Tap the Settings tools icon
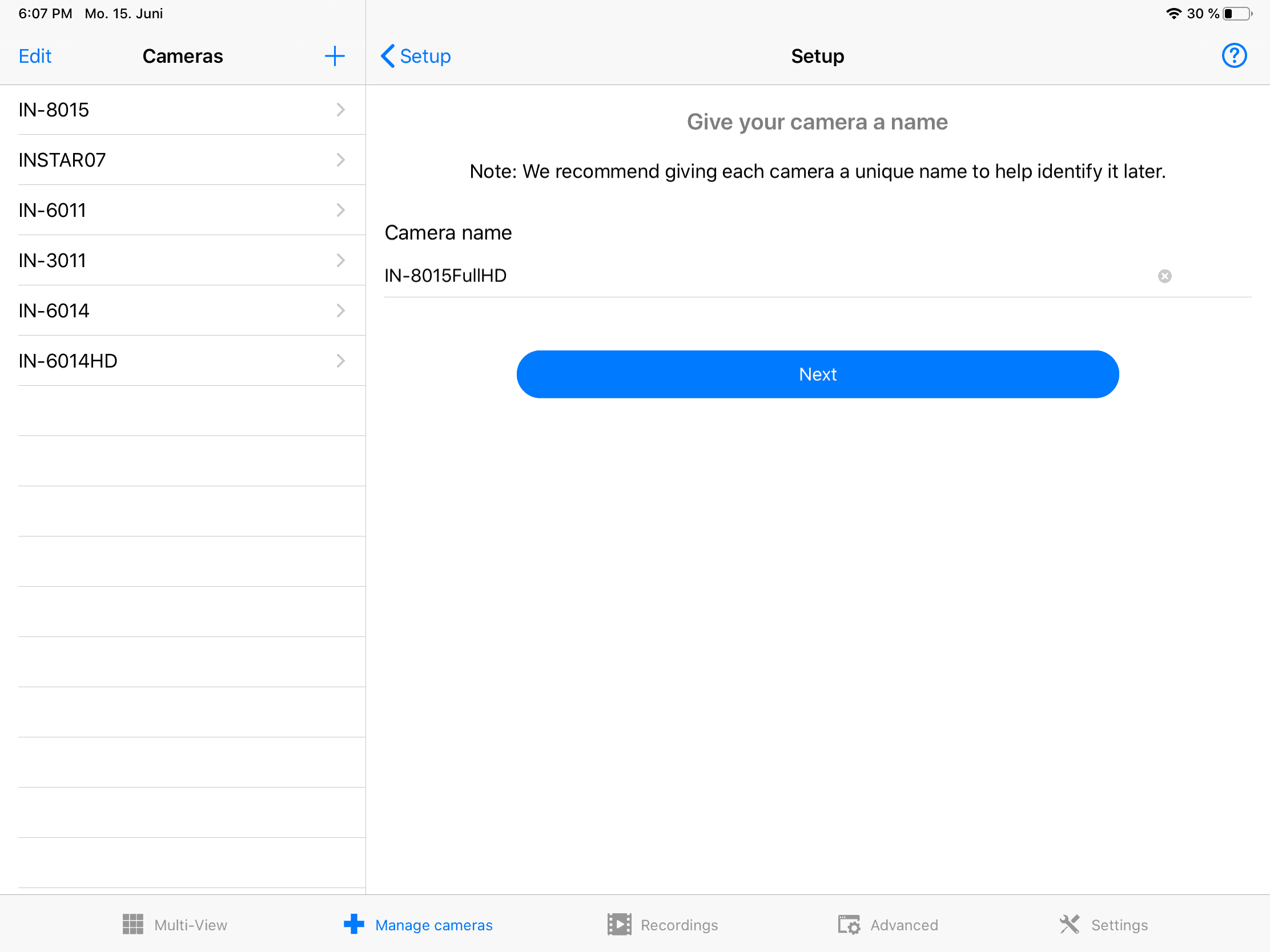The image size is (1270, 952). pyautogui.click(x=1069, y=925)
